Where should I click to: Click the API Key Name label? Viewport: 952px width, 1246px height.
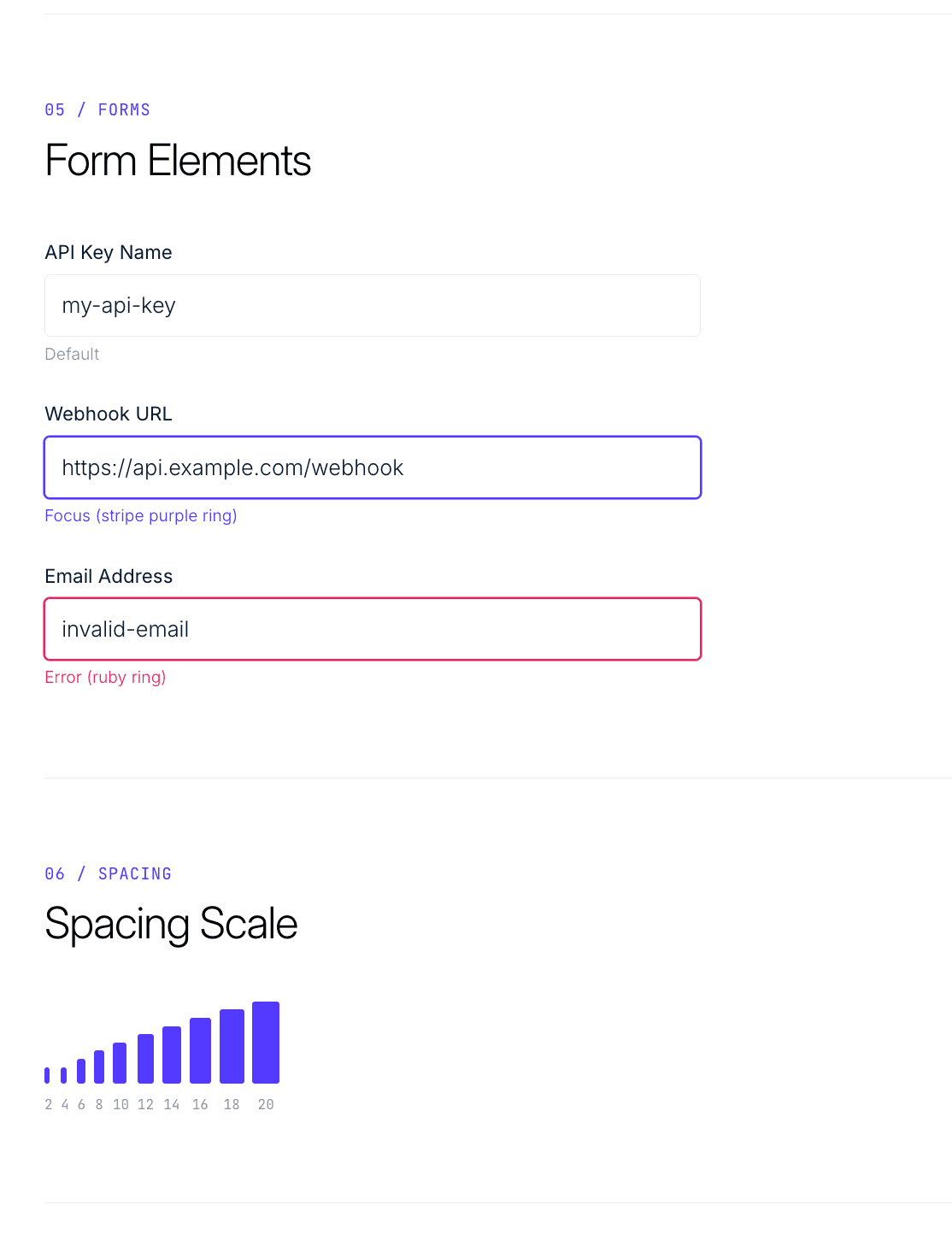tap(108, 252)
